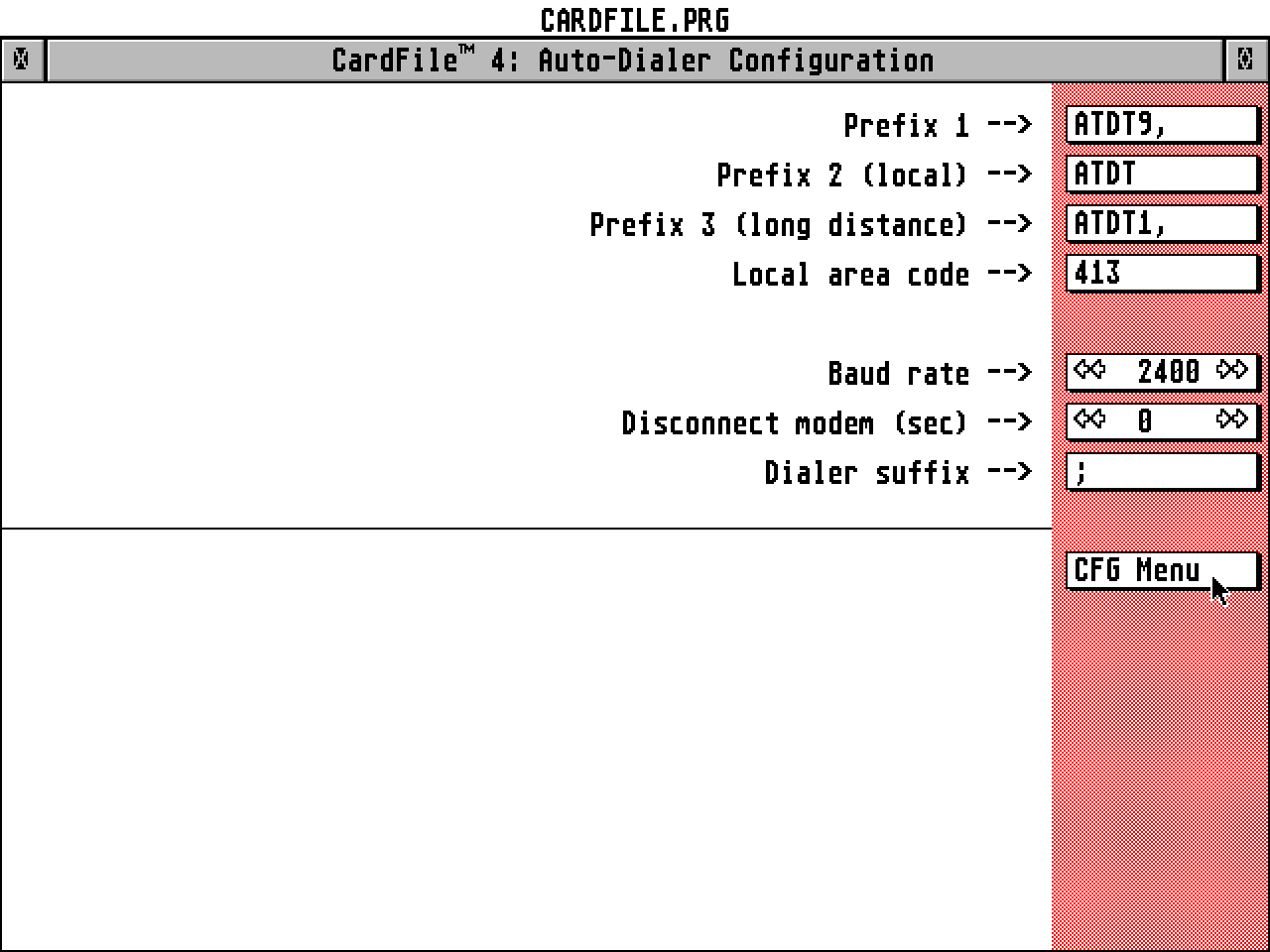Edit the Local area code field showing 413
Viewport: 1270px width, 952px height.
click(x=1161, y=273)
